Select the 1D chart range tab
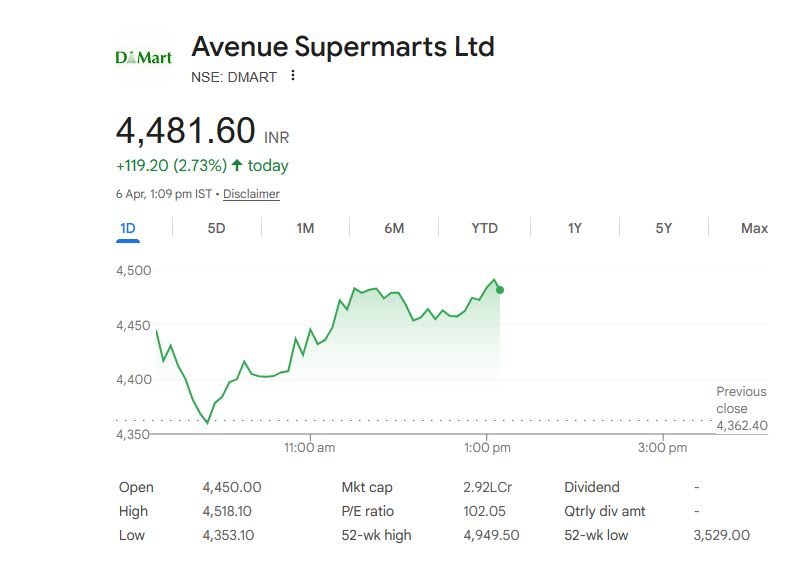Screen dimensions: 786x587 click(x=128, y=228)
